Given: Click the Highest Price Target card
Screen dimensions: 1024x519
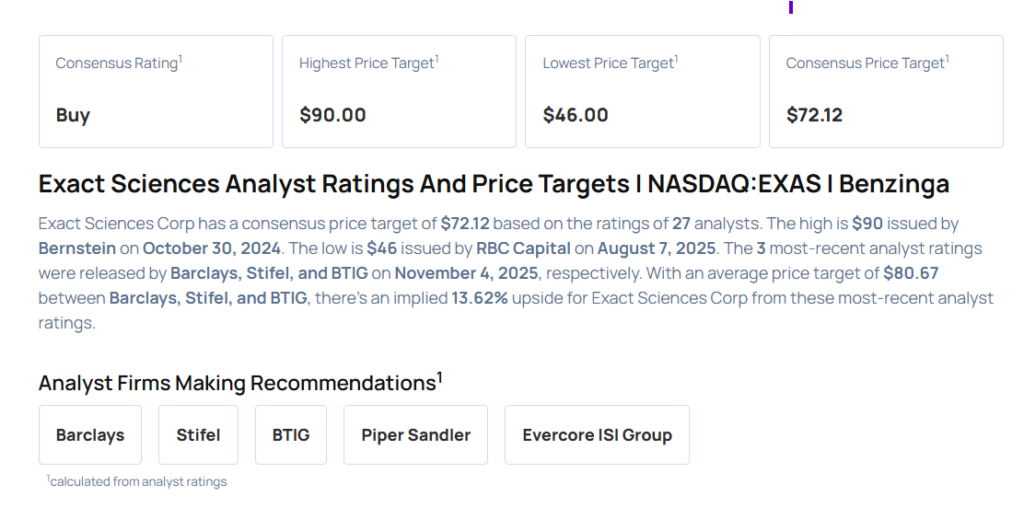Looking at the screenshot, I should point(399,91).
